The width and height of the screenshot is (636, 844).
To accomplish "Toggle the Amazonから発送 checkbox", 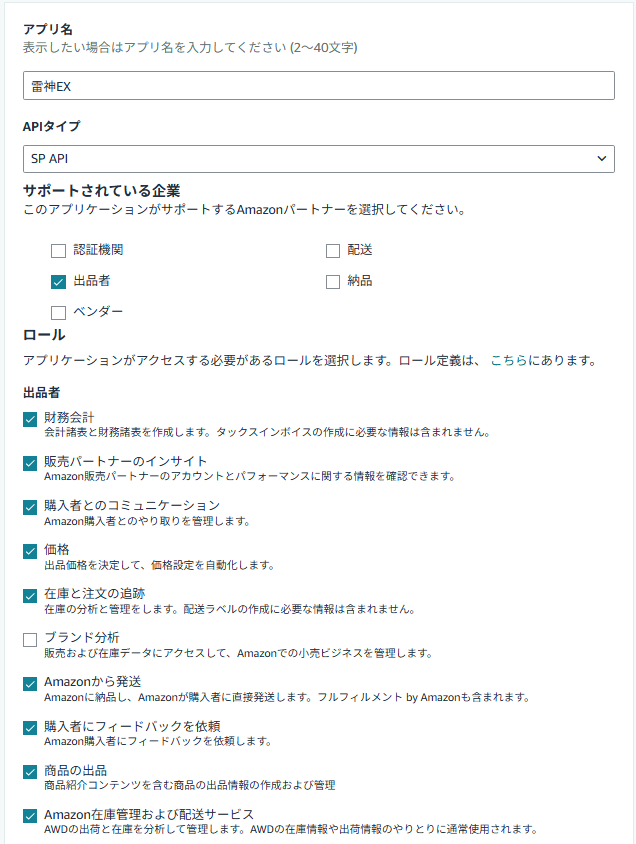I will (30, 684).
